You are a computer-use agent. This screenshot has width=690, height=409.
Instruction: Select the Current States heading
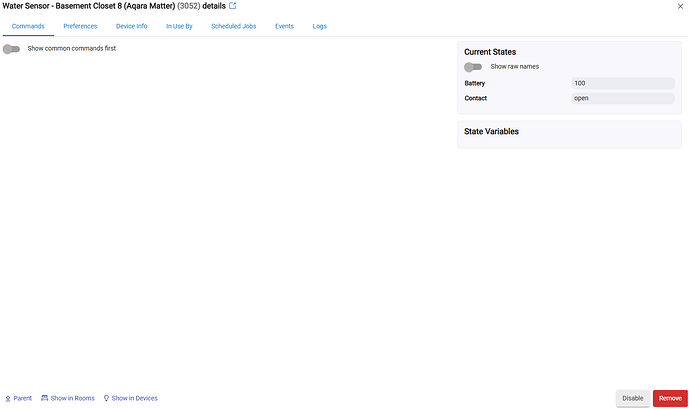pos(490,52)
